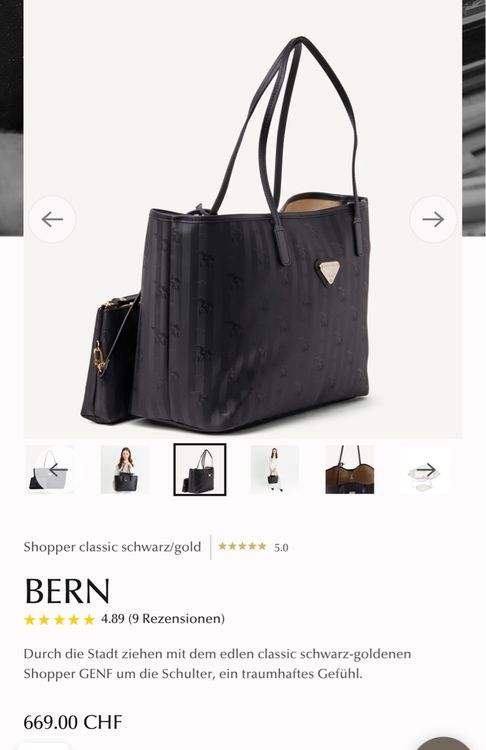Viewport: 486px width, 750px height.
Task: Click the Shopper classic schwarz/gold label
Action: point(112,547)
